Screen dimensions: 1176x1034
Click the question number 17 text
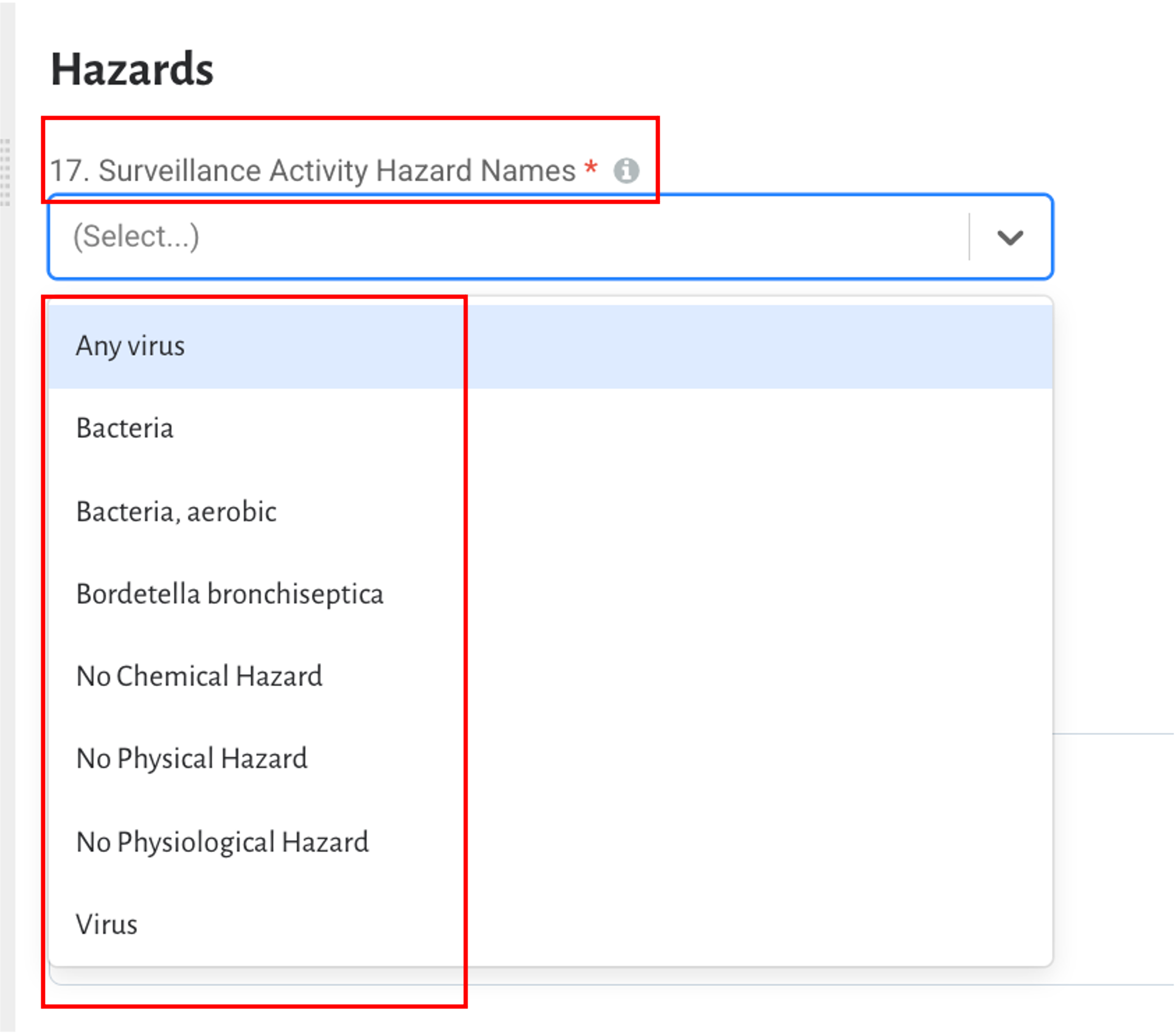[69, 170]
